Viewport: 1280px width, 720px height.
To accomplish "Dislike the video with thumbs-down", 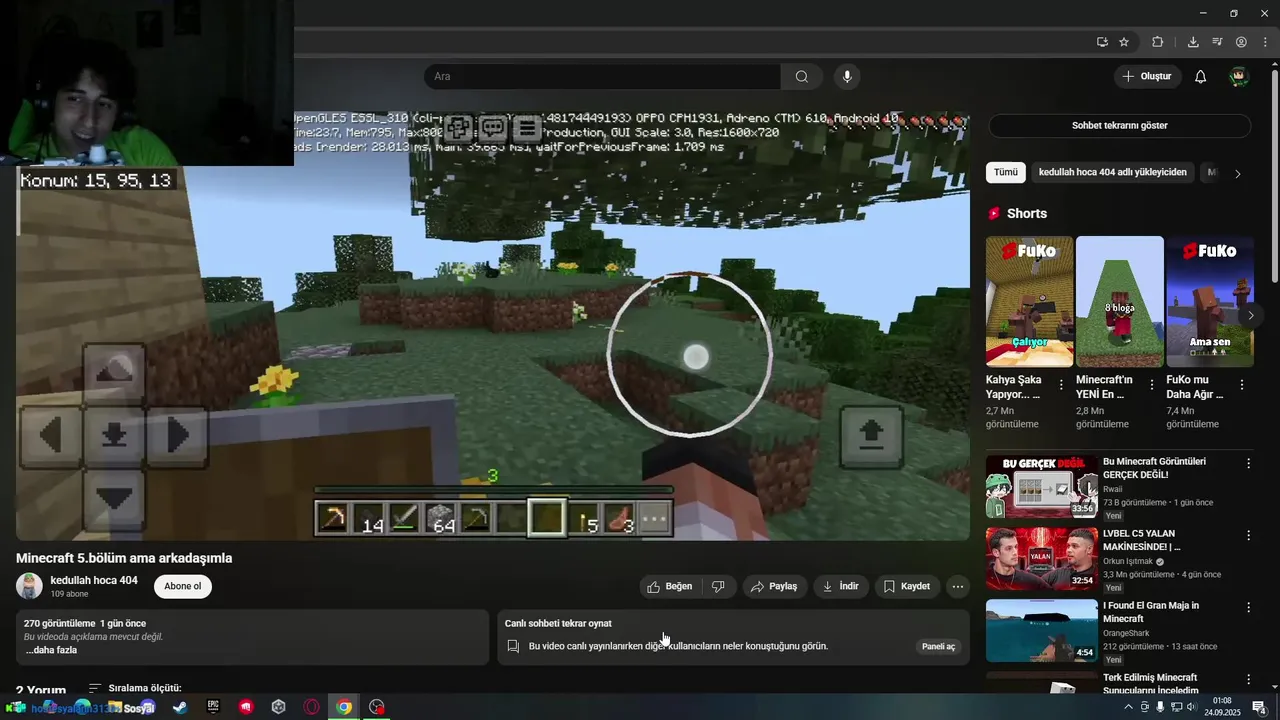I will point(718,587).
